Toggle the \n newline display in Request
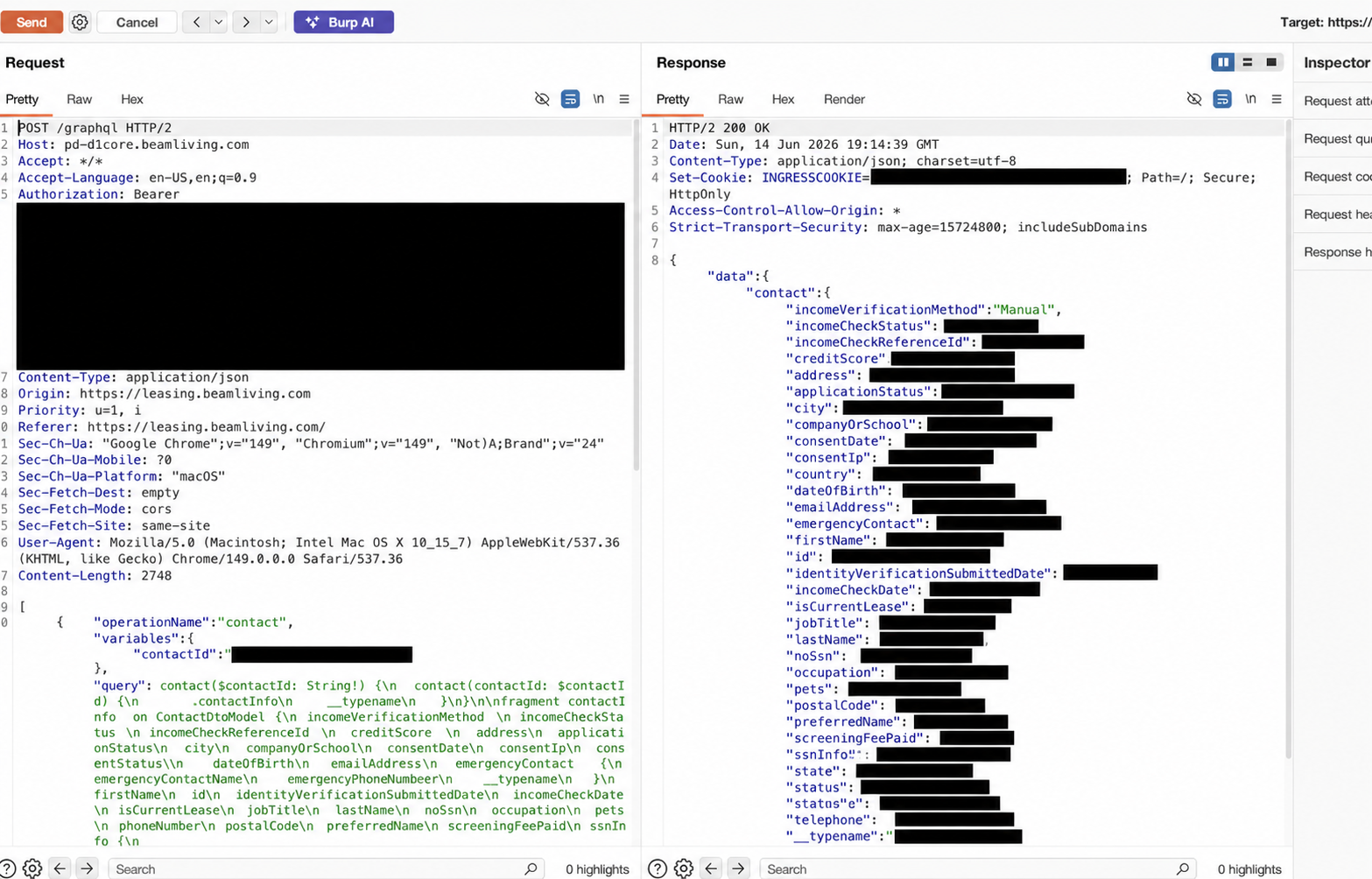This screenshot has width=1372, height=879. (598, 99)
